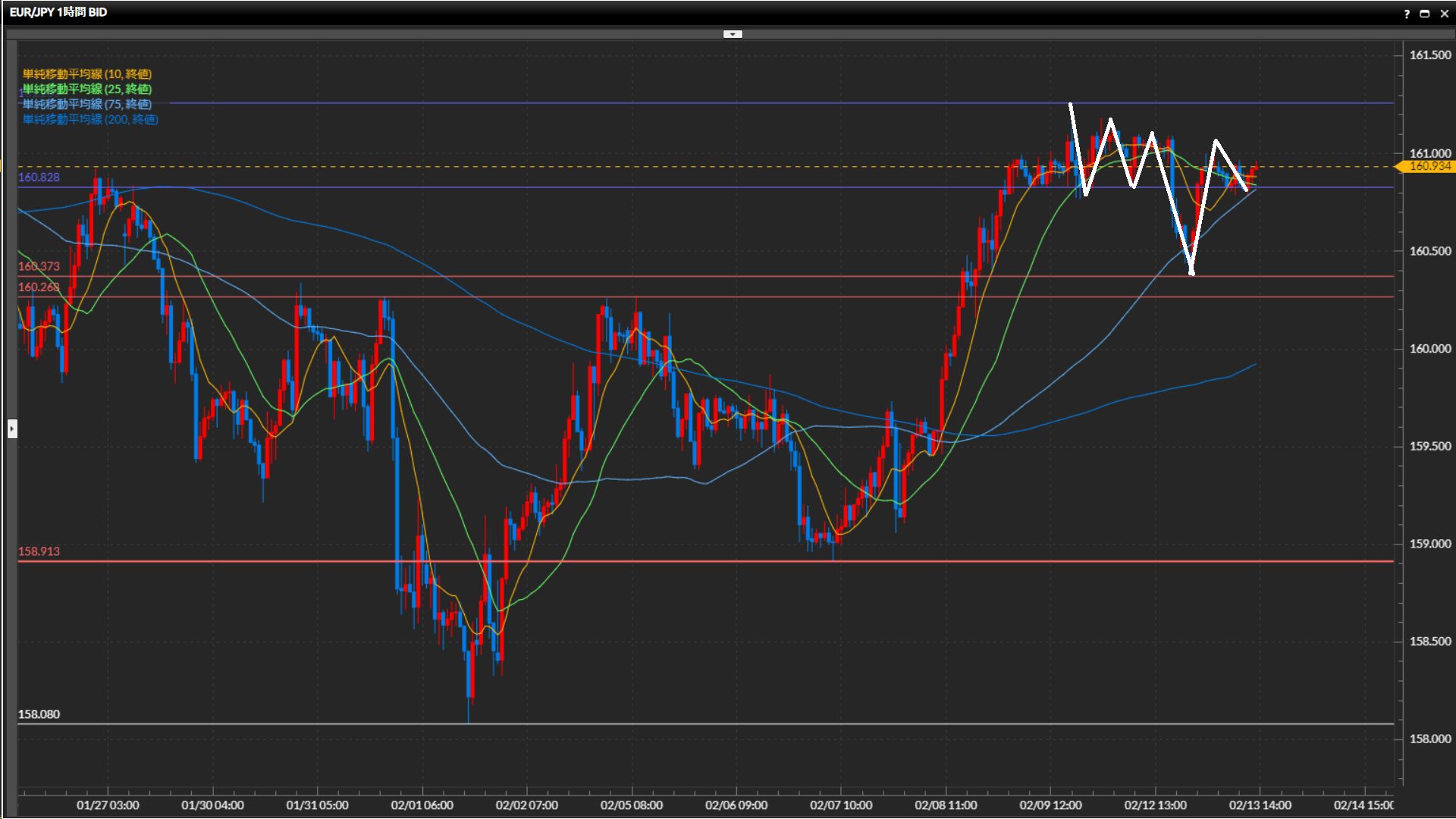Image resolution: width=1456 pixels, height=819 pixels.
Task: Select the SMA 200 indicator label
Action: tap(90, 119)
